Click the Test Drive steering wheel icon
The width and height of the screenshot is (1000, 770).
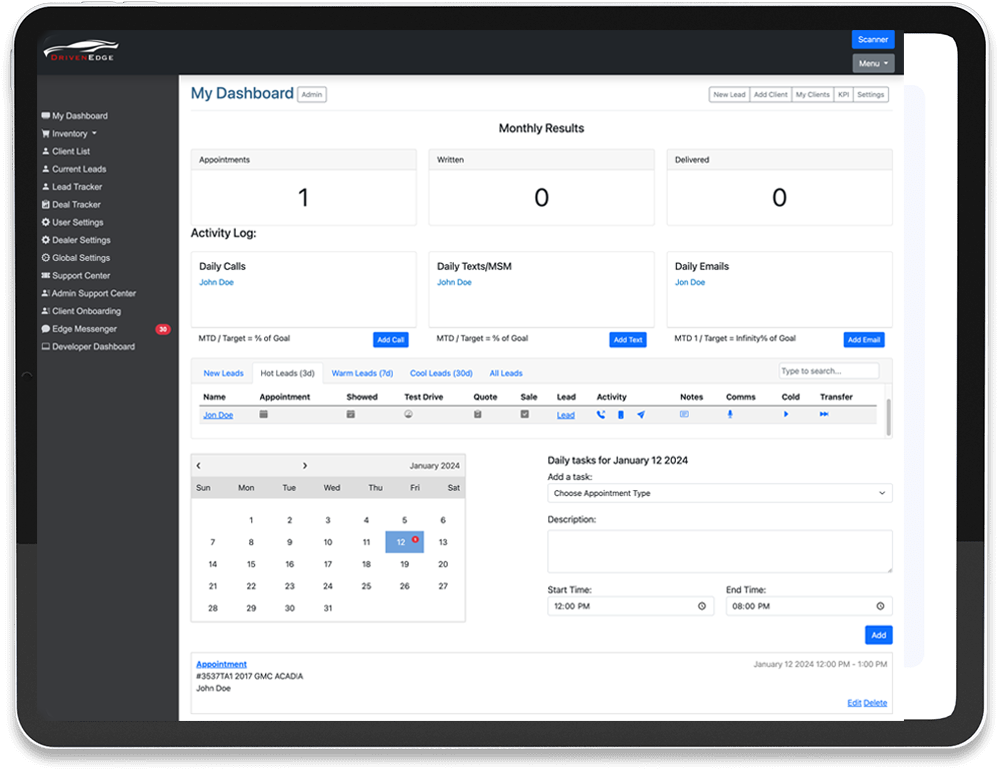coord(409,414)
